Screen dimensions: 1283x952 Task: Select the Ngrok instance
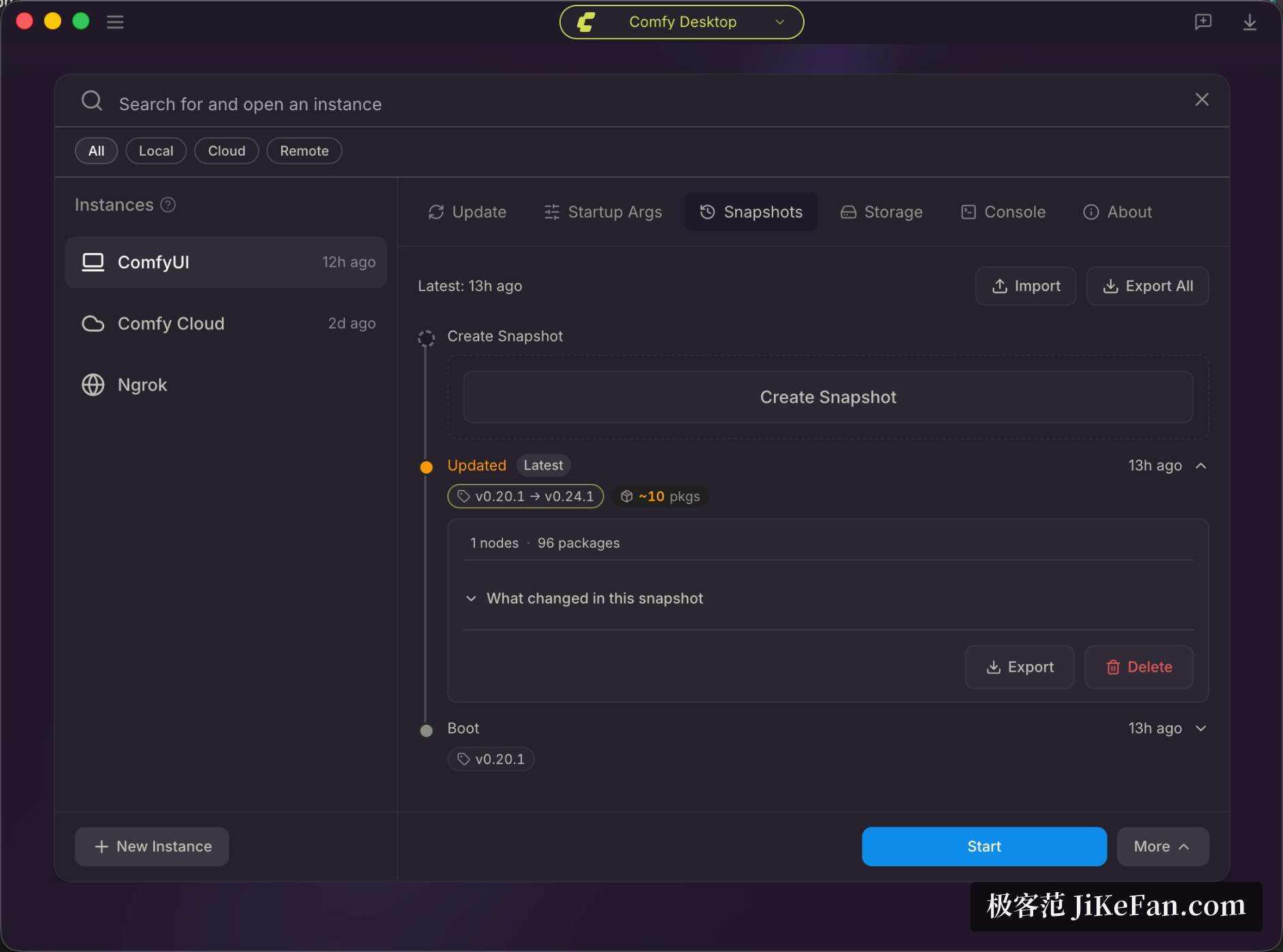pos(226,384)
